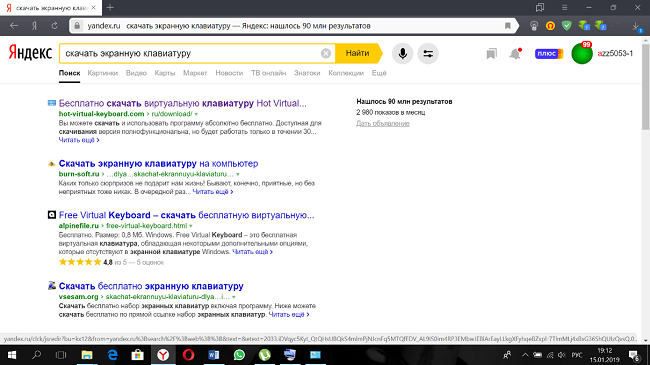650x365 pixels.
Task: Switch to Видео search tab
Action: [136, 73]
